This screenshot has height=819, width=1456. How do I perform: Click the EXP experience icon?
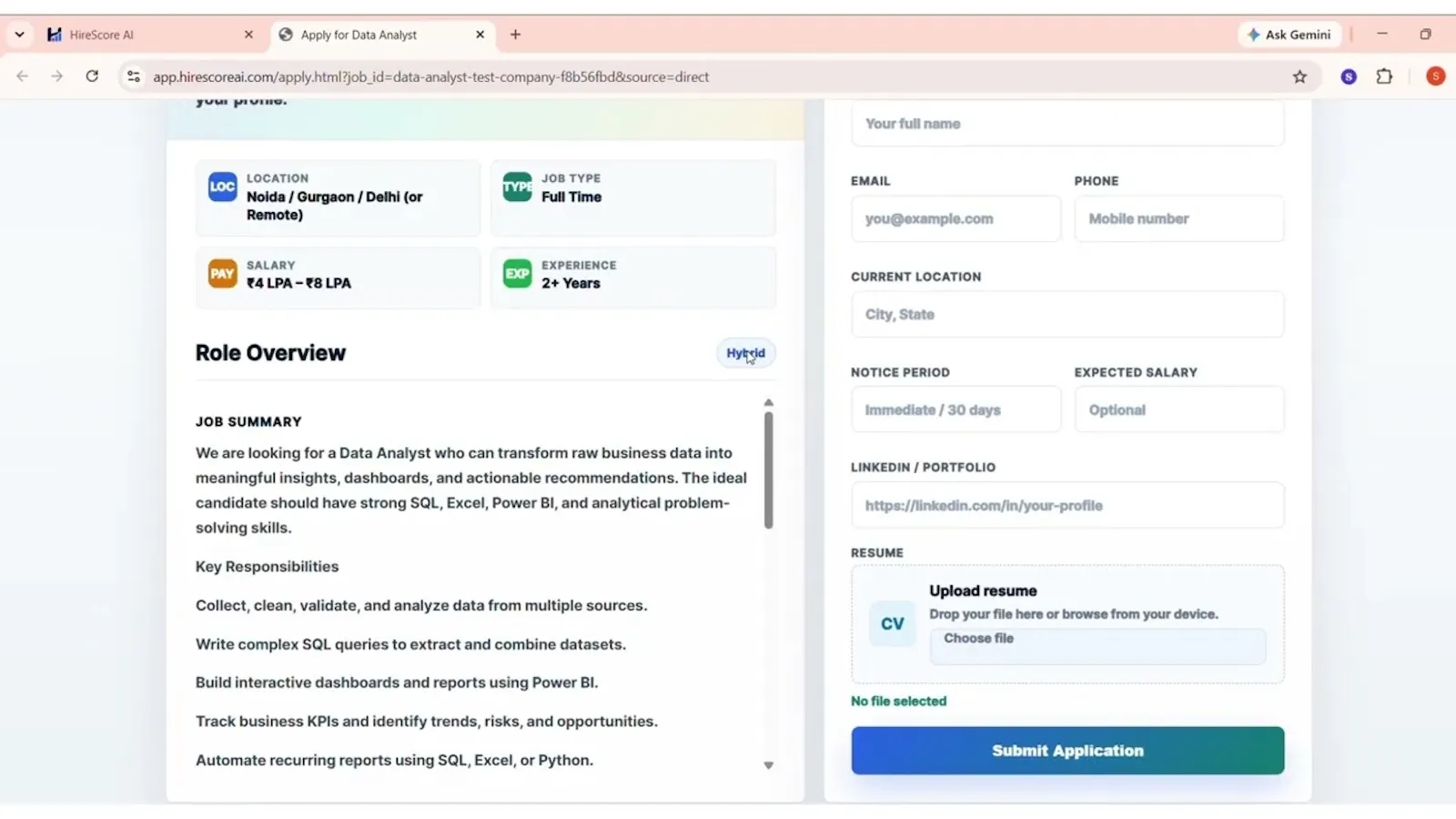click(x=517, y=273)
